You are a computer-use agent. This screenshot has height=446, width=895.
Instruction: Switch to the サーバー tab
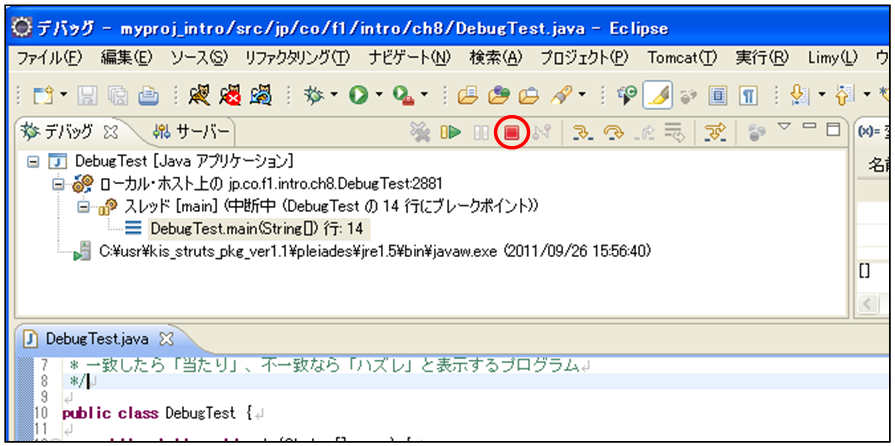click(x=191, y=131)
